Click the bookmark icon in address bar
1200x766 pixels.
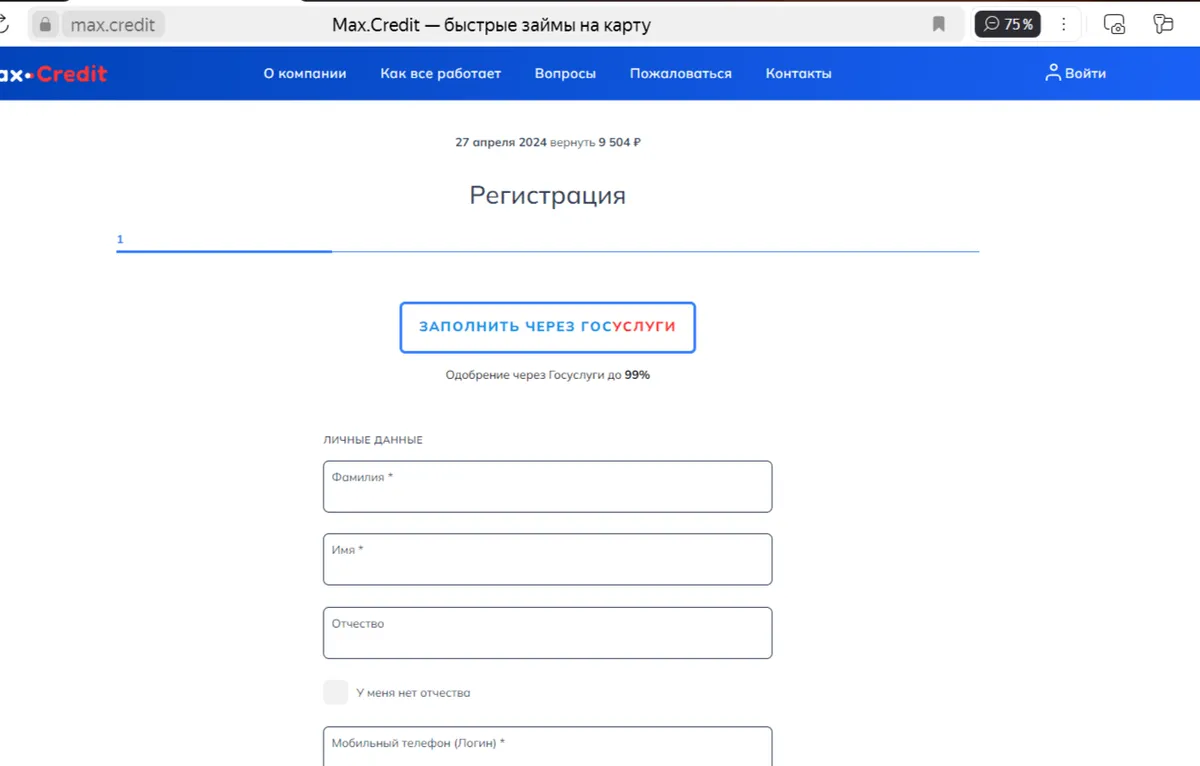point(939,24)
